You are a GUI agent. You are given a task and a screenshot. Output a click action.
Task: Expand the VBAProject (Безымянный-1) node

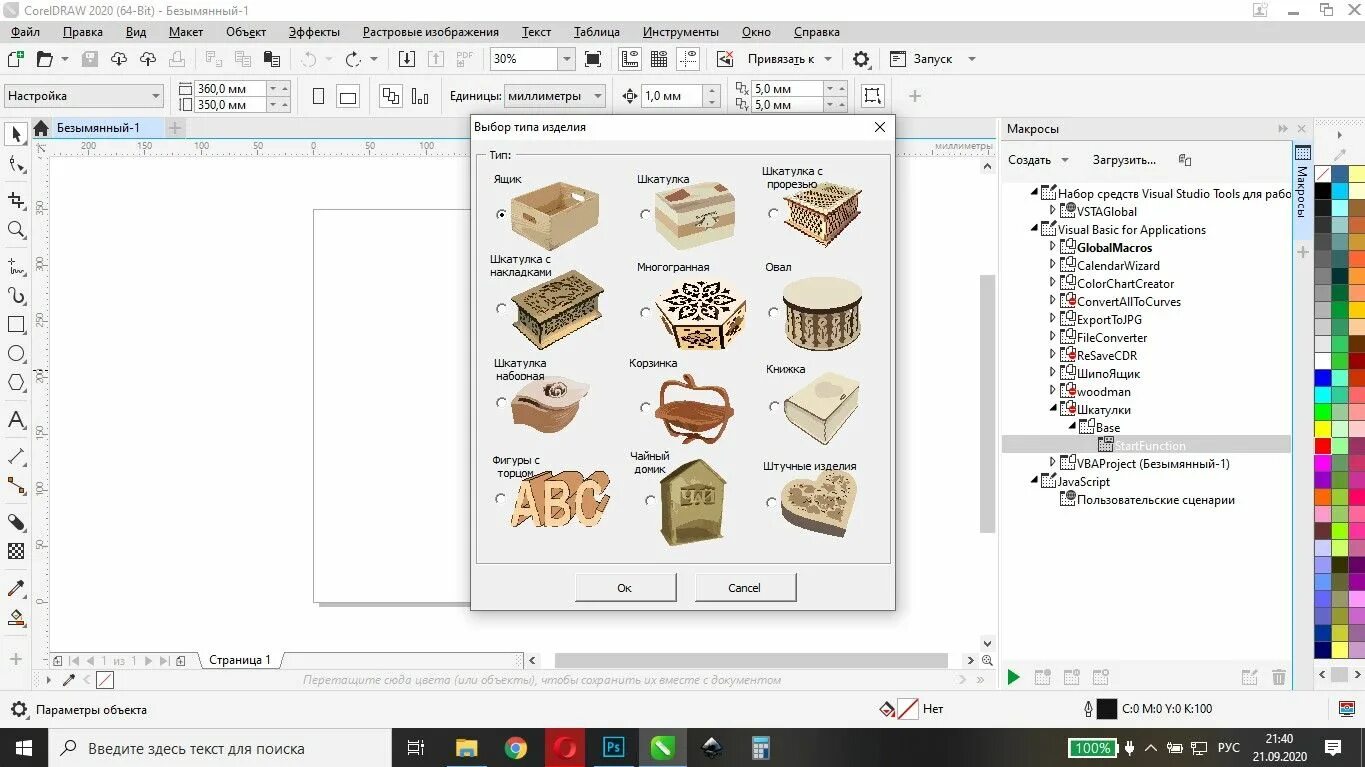[x=1052, y=463]
